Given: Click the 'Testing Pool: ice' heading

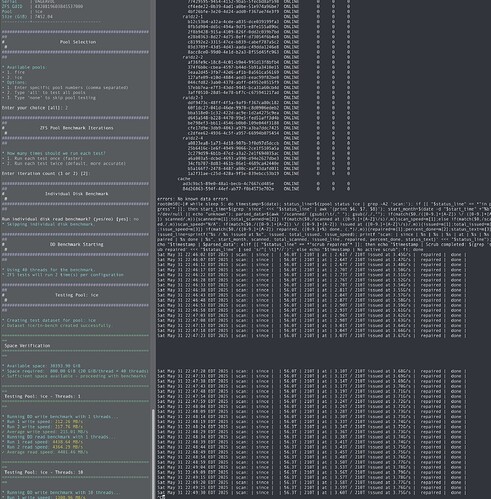Looking at the screenshot, I should pos(77,295).
